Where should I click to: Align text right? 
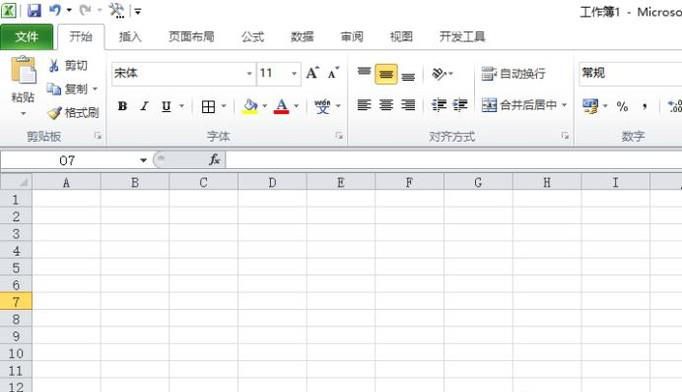point(408,105)
